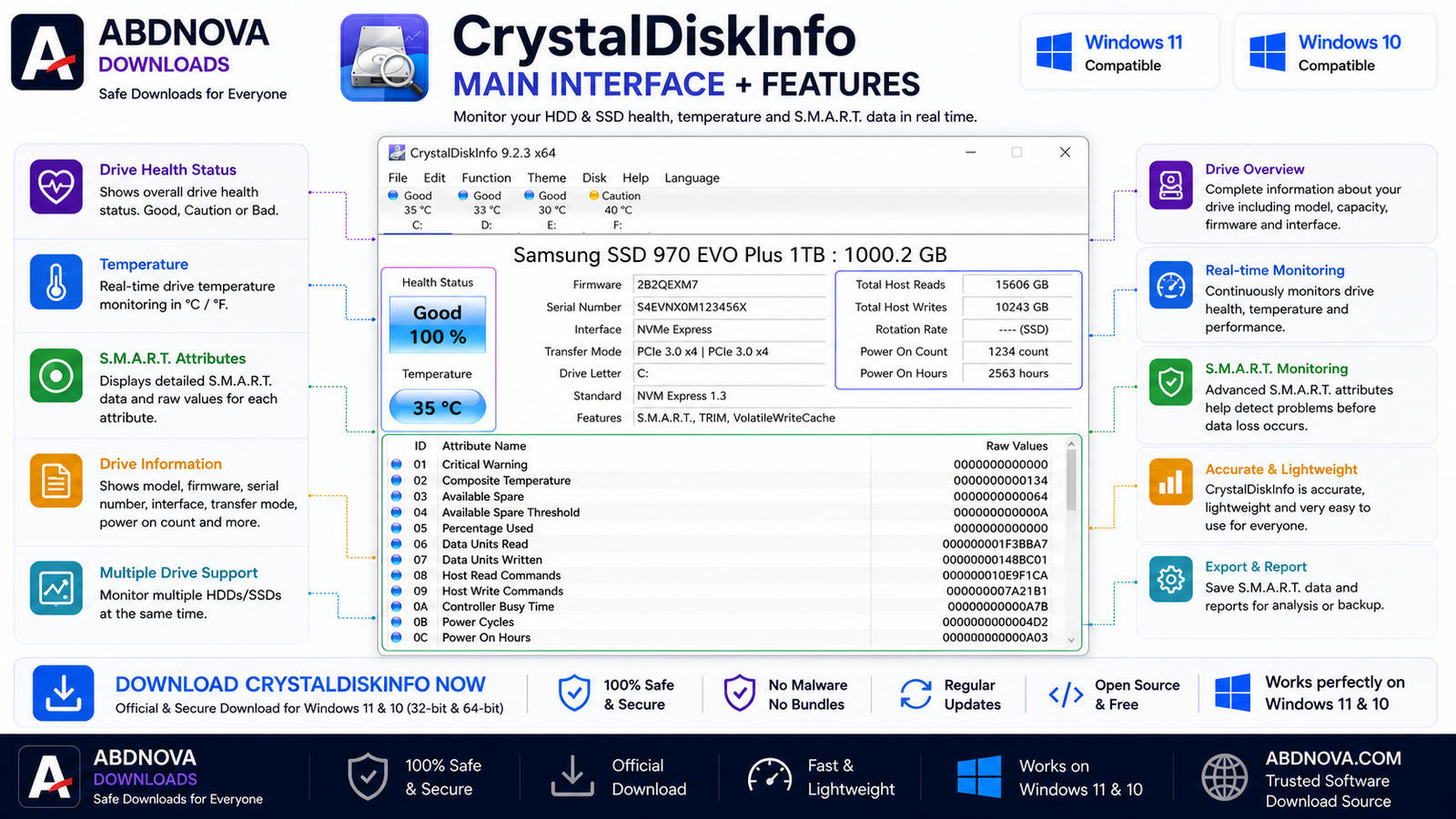Select the Data Units Written row

click(x=723, y=560)
